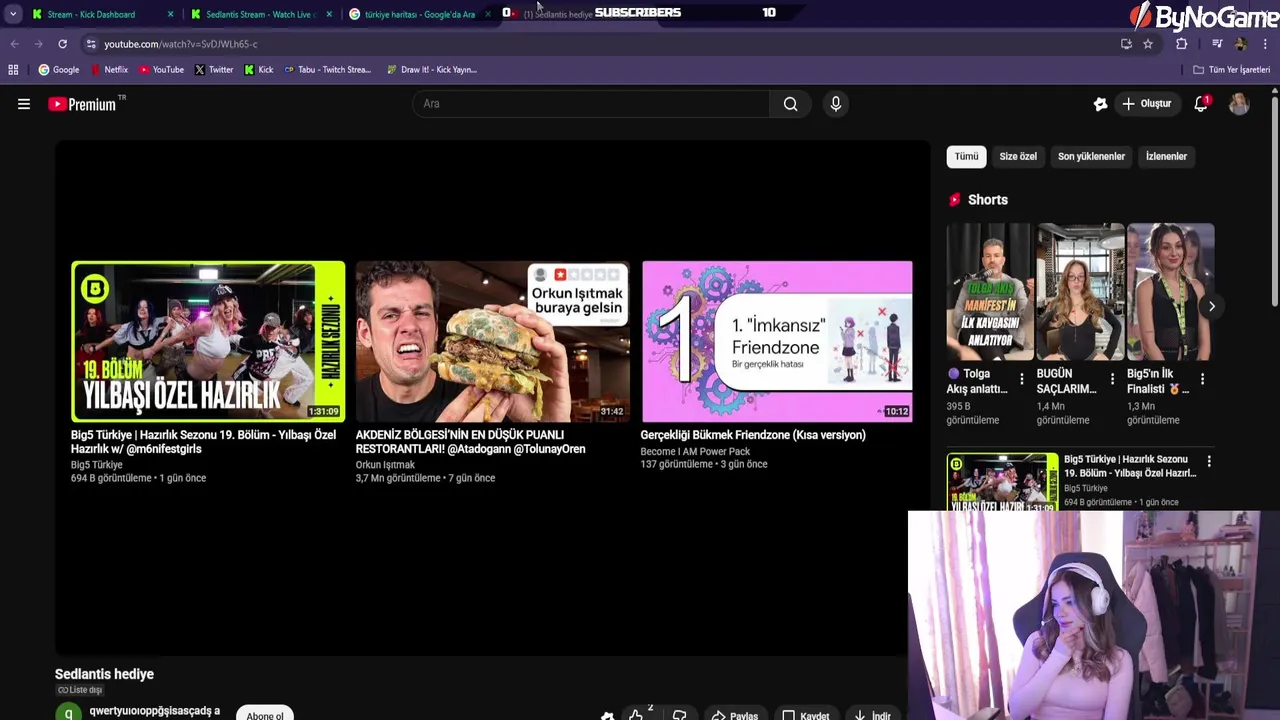Image resolution: width=1280 pixels, height=720 pixels.
Task: Open the Chrome three-dot menu
Action: click(1266, 44)
